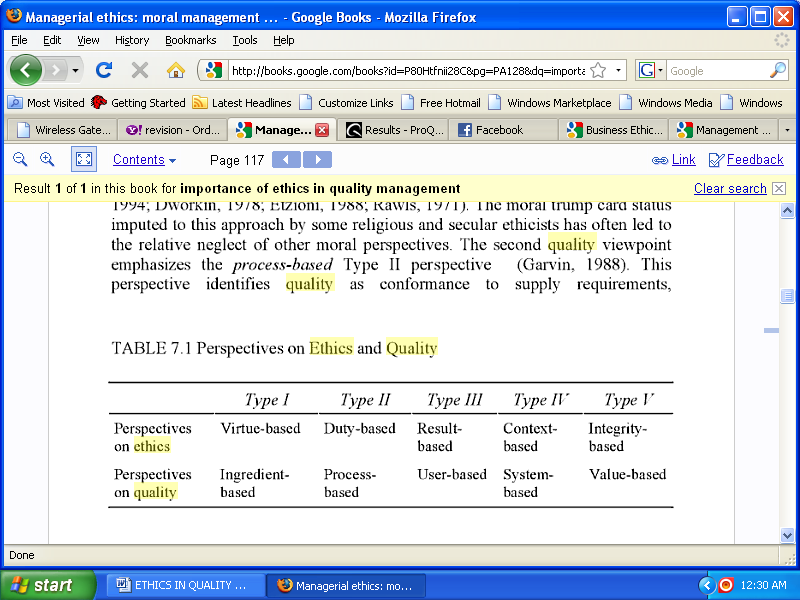
Task: Click the page scrollbar up arrow
Action: (787, 210)
